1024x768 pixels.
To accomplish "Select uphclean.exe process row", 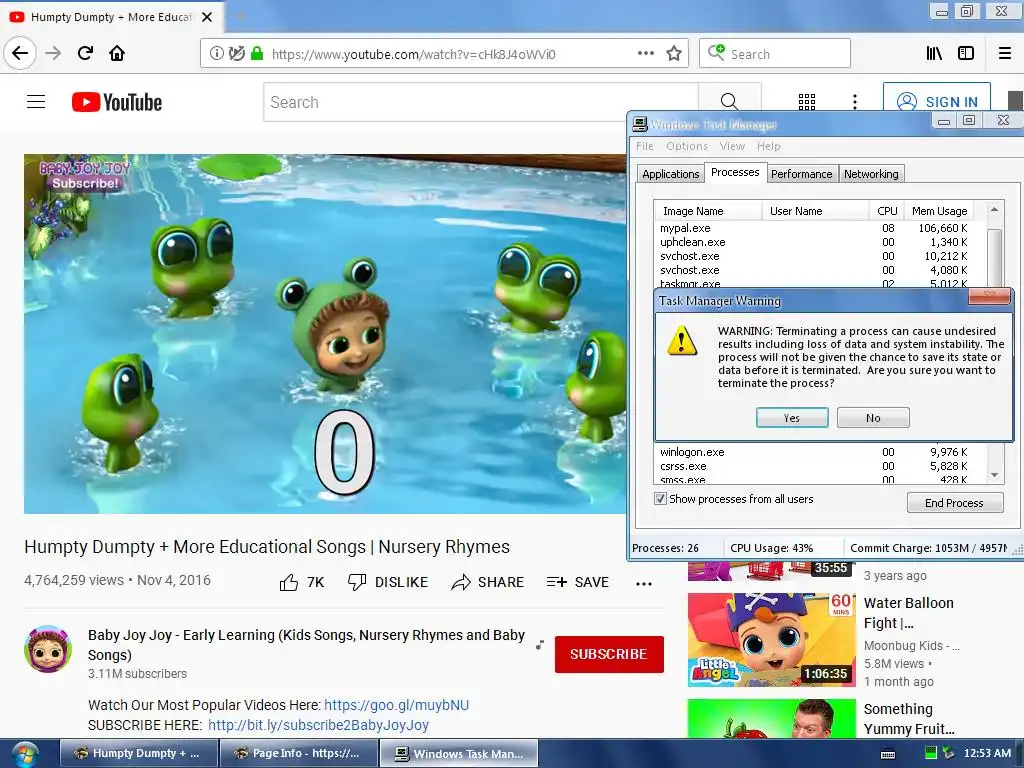I will (814, 242).
